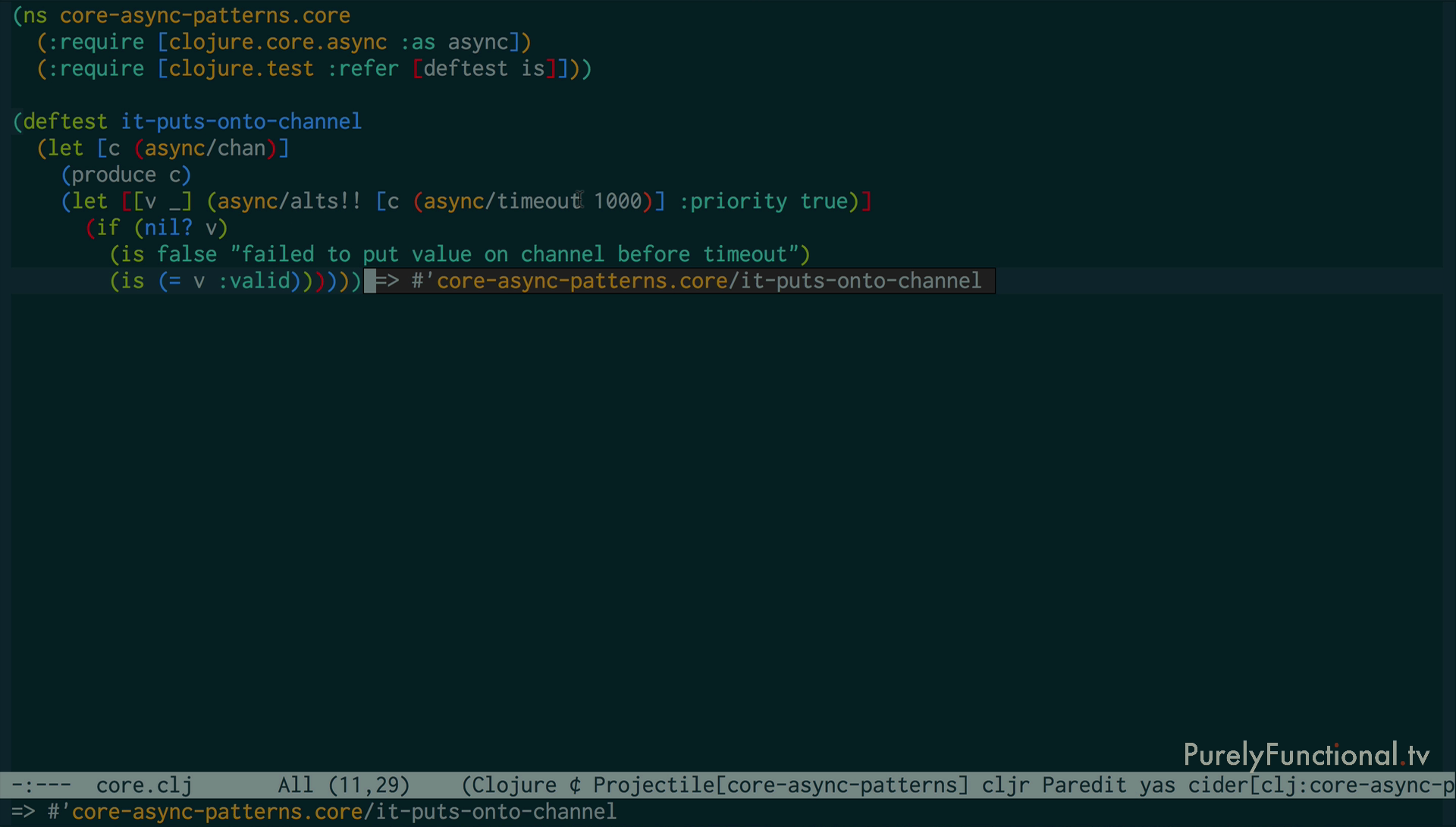Click the echo area result at the bottom

click(315, 812)
